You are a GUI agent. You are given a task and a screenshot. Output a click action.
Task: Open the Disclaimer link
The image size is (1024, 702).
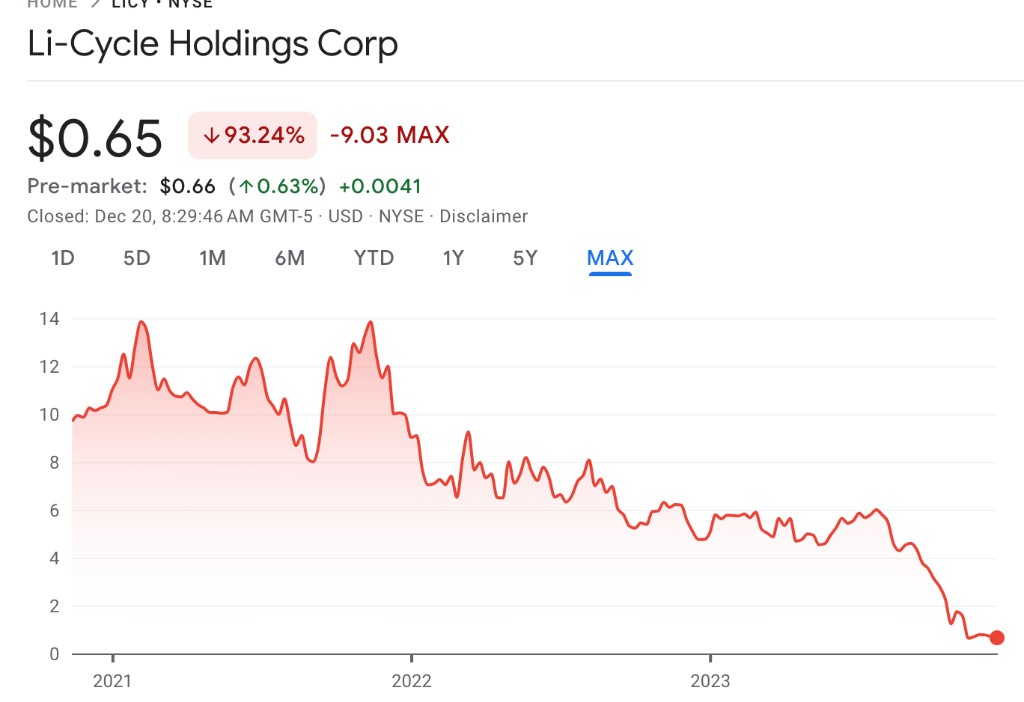(483, 216)
